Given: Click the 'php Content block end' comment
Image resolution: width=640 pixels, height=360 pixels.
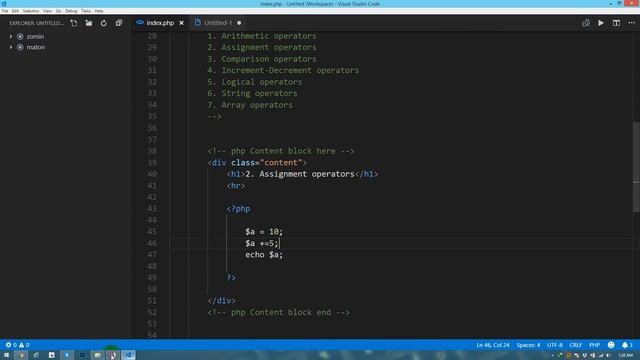Looking at the screenshot, I should tap(278, 312).
